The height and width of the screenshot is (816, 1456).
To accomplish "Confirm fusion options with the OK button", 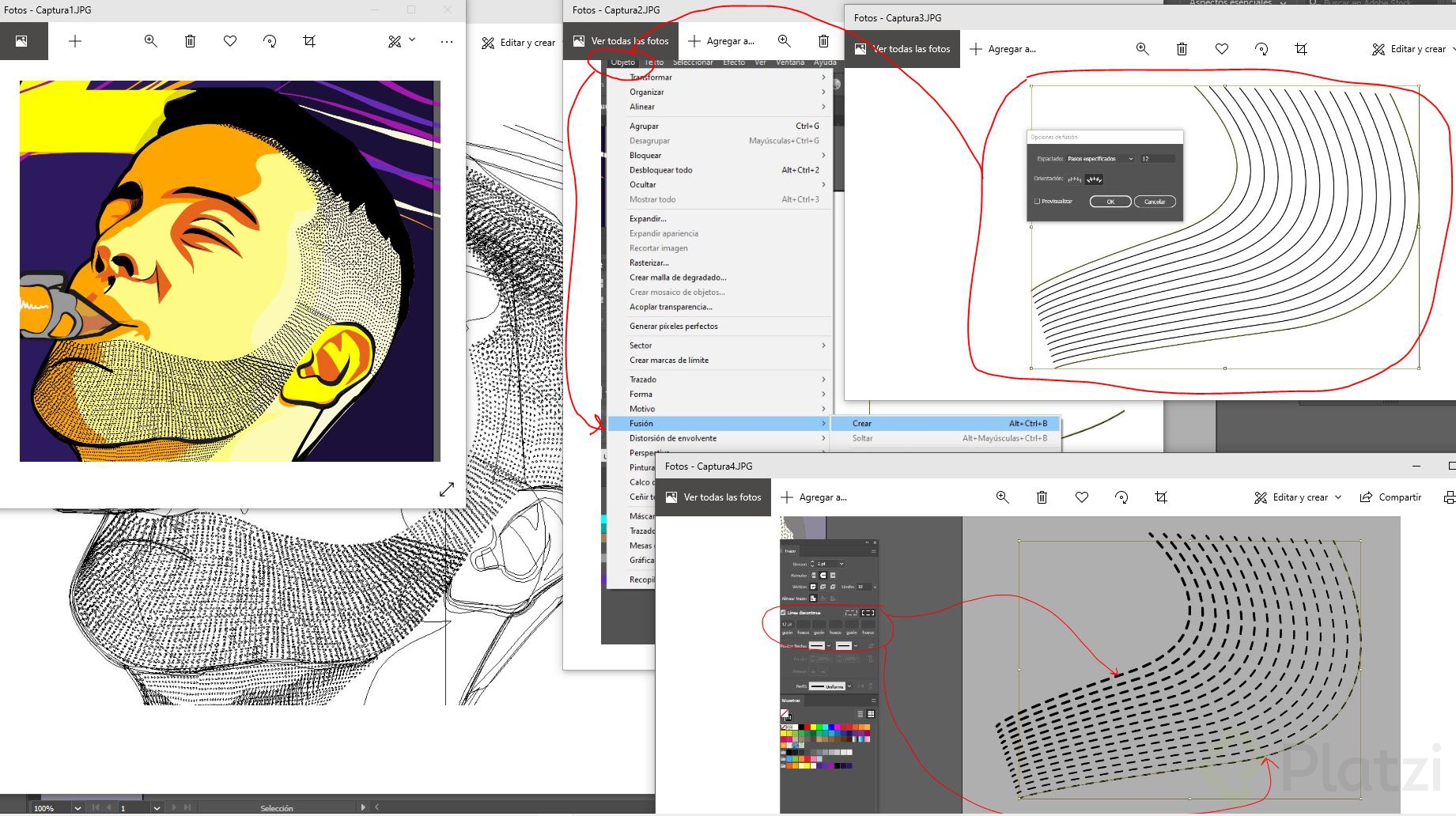I will [1110, 202].
